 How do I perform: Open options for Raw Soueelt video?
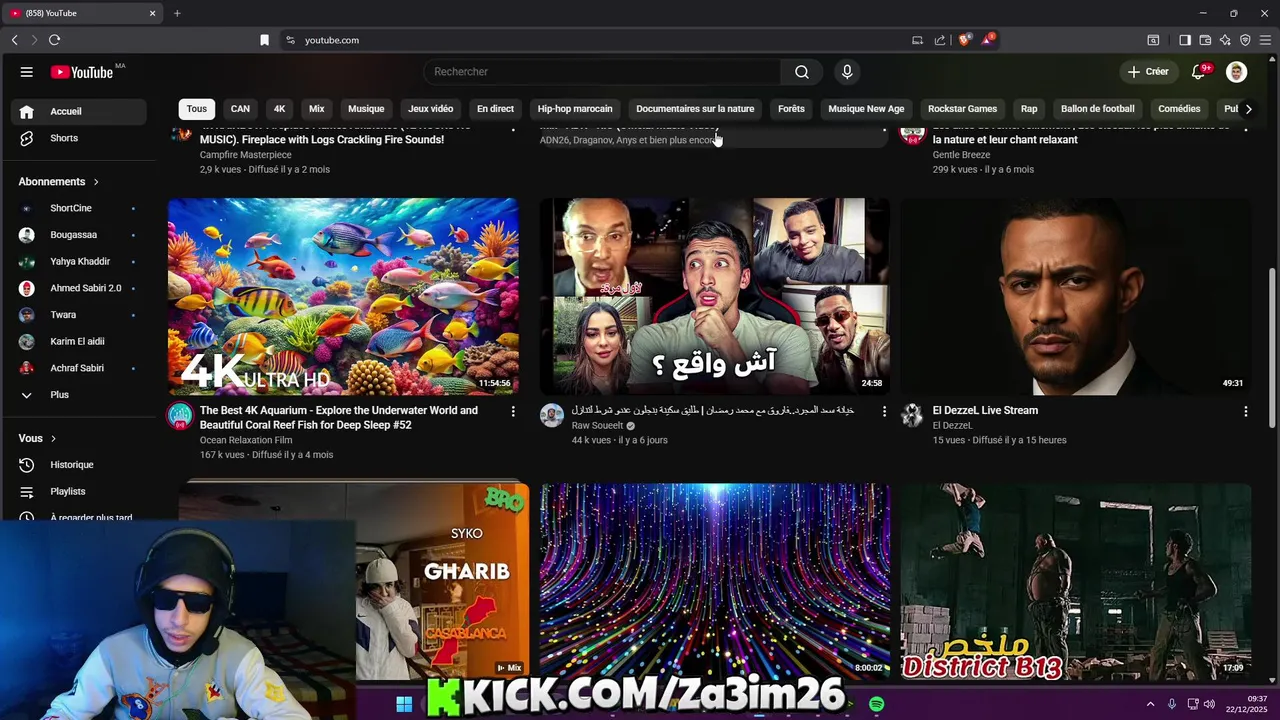tap(884, 411)
